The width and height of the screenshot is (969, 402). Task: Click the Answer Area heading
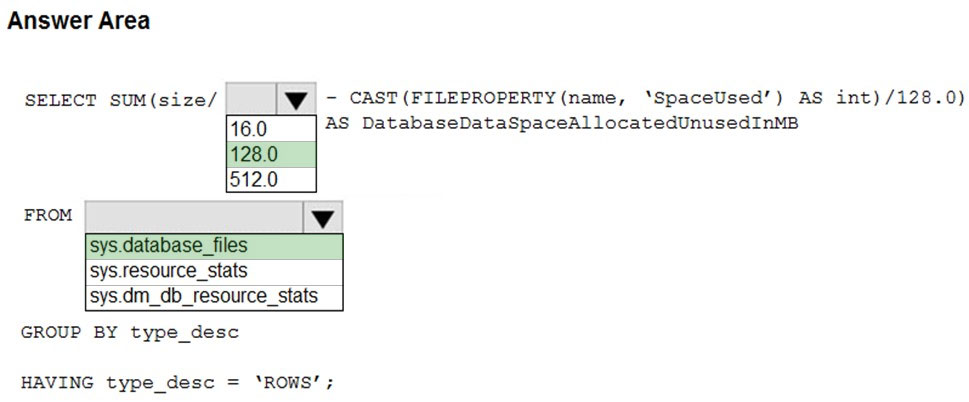click(78, 20)
